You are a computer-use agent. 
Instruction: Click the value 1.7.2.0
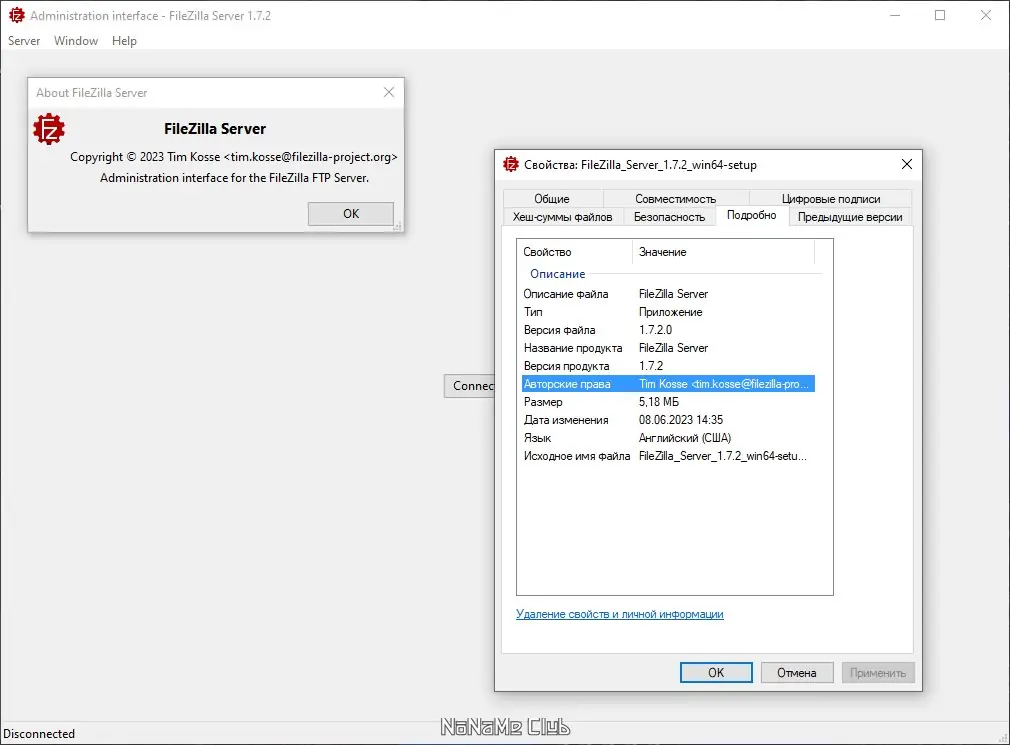(x=655, y=330)
